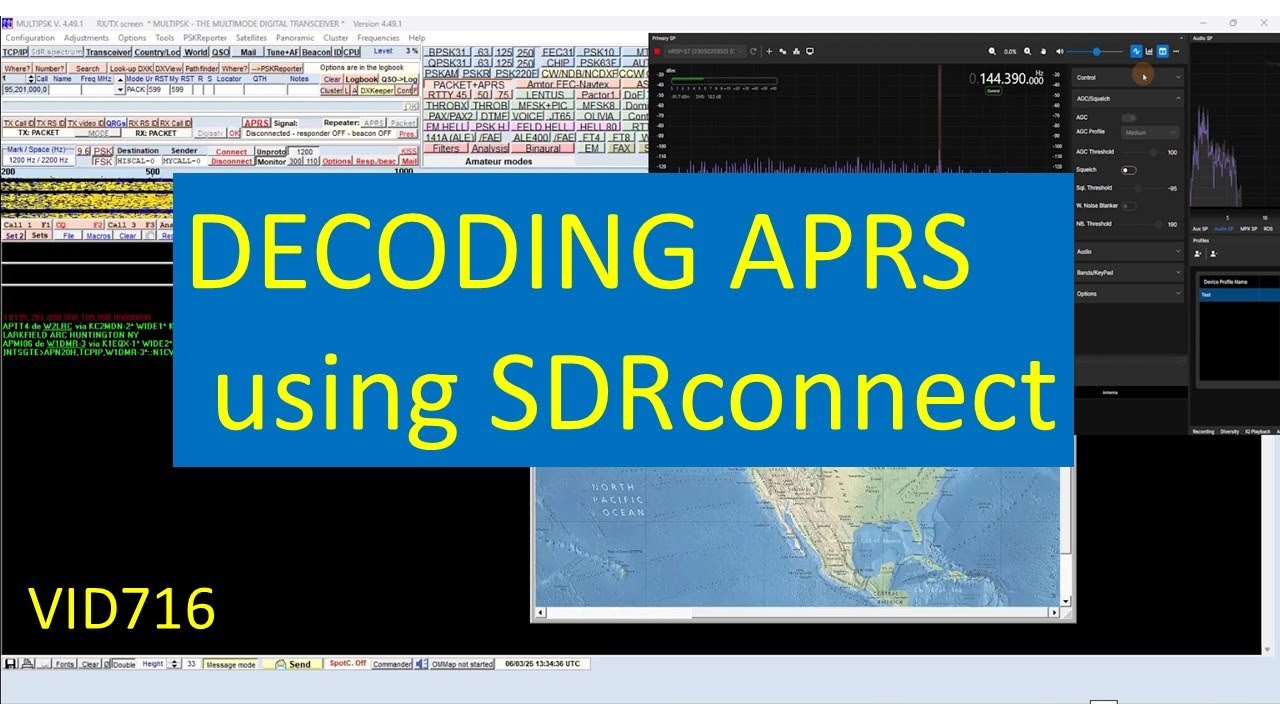Viewport: 1280px width, 720px height.
Task: Click the add profile icon under Profiles
Action: click(x=1198, y=254)
